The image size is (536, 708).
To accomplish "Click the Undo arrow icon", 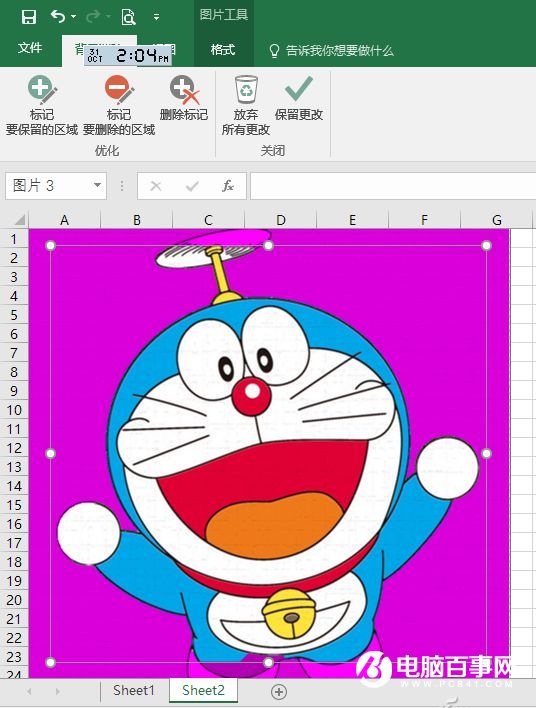I will (x=57, y=17).
